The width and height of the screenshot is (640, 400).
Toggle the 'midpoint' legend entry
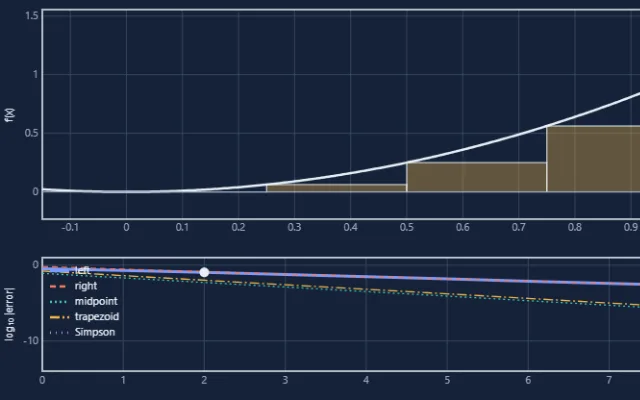(84, 302)
